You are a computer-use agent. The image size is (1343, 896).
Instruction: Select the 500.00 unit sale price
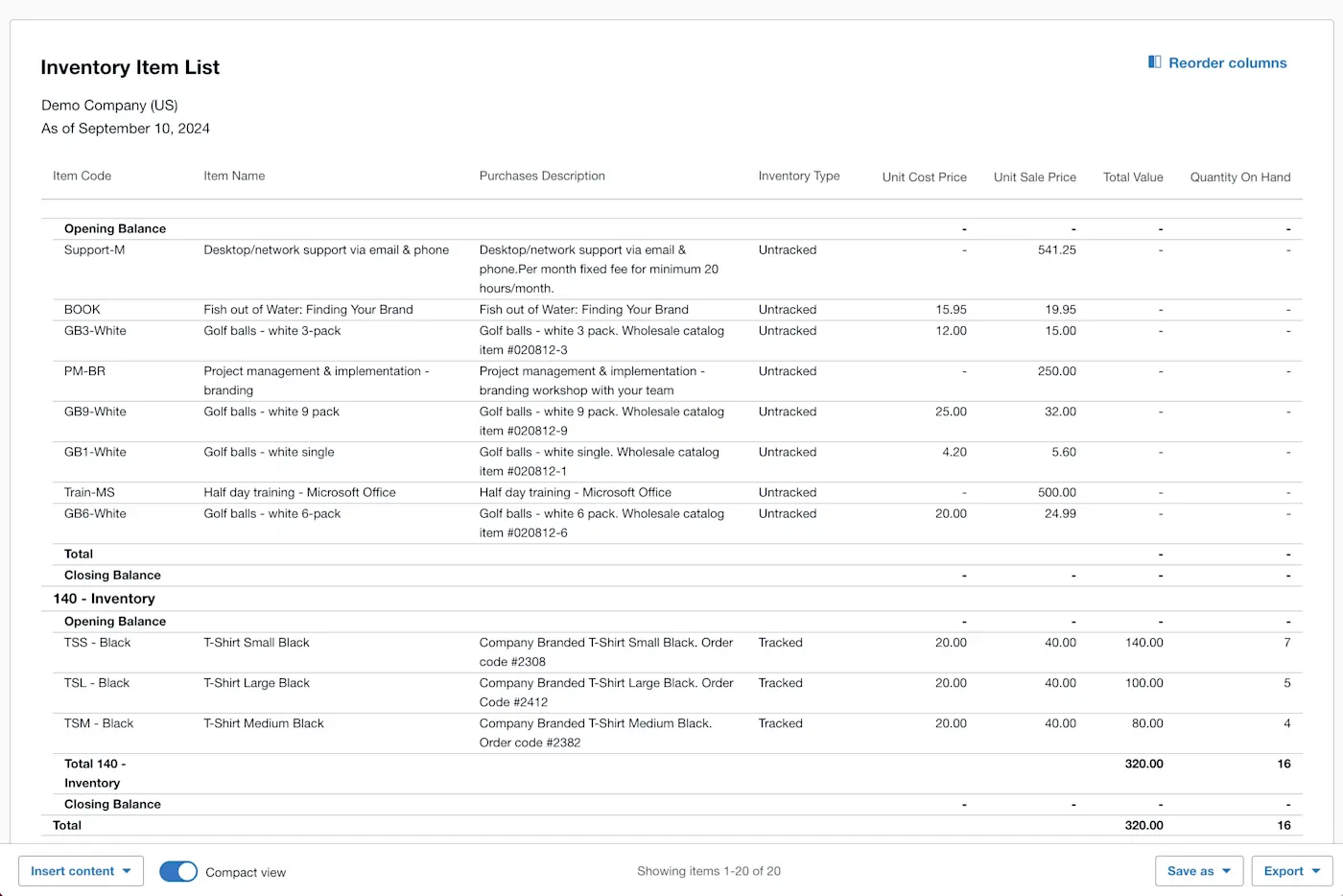[1056, 491]
